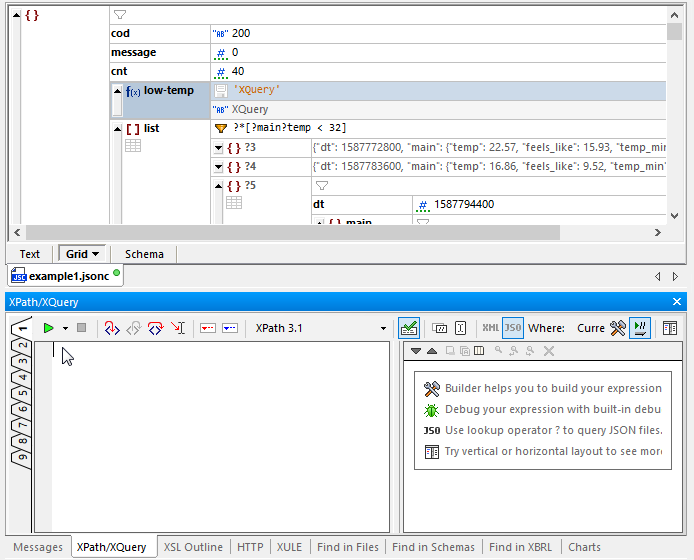Switch to vertical/horizontal layout icon
694x560 pixels.
(670, 328)
